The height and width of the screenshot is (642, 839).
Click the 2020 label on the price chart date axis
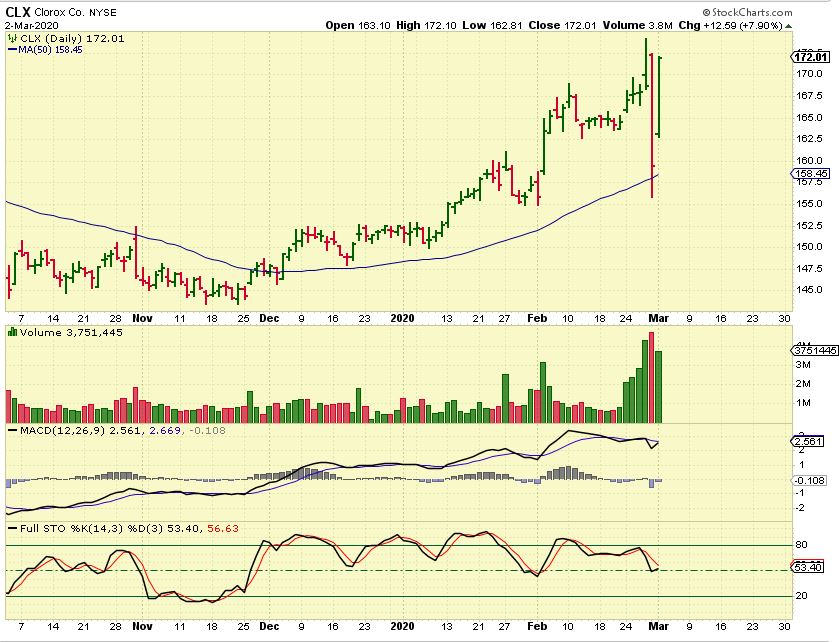click(x=402, y=318)
